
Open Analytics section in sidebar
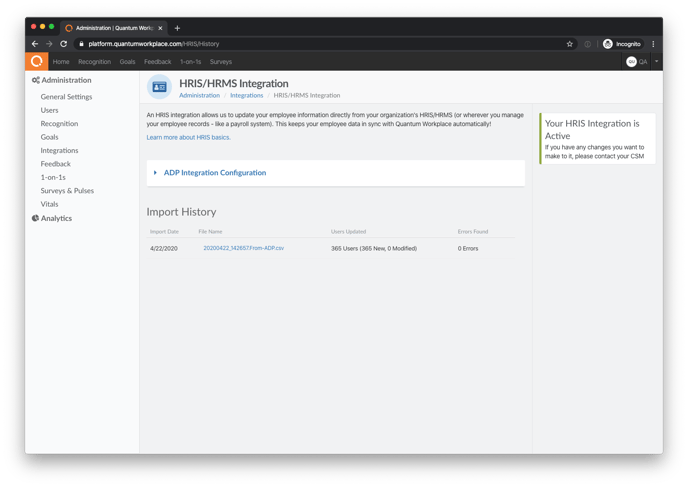56,218
